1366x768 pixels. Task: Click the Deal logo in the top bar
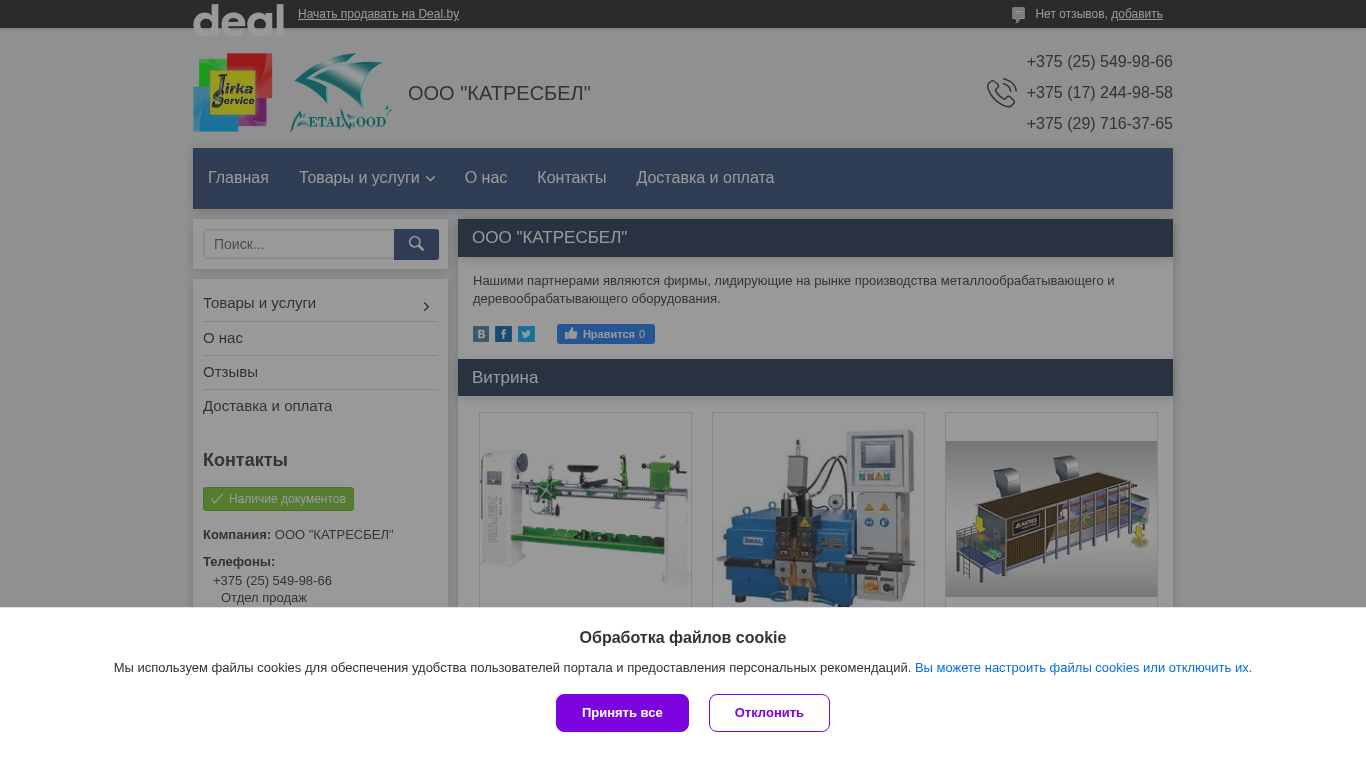238,20
